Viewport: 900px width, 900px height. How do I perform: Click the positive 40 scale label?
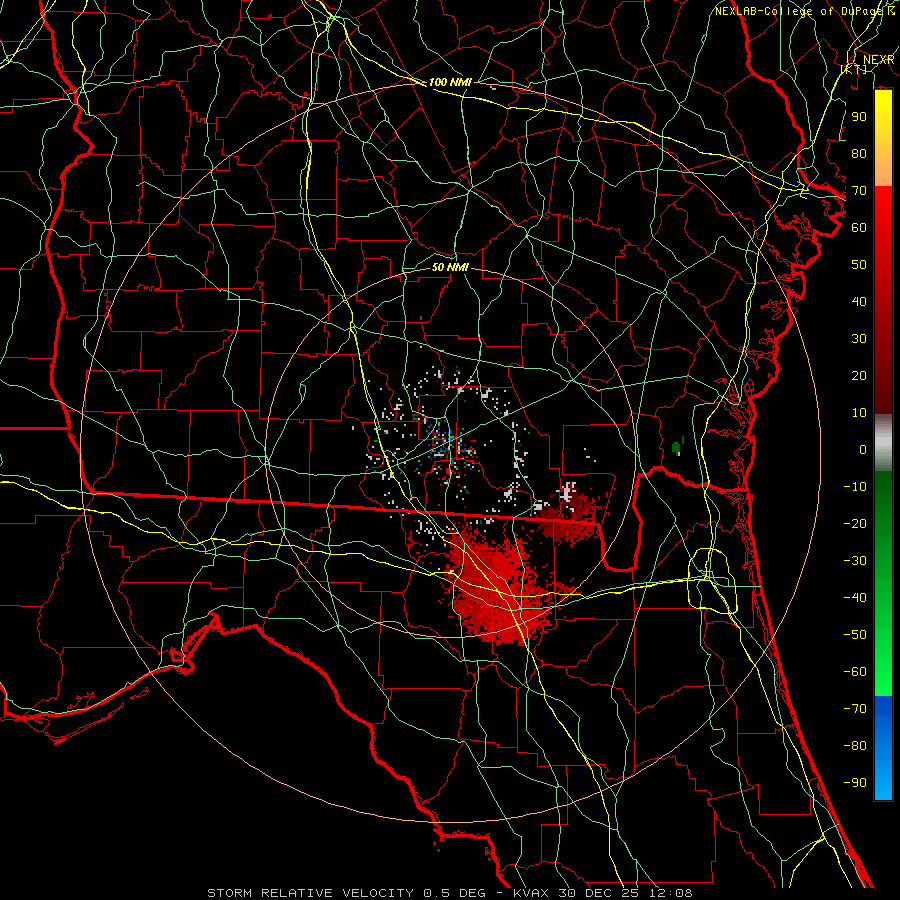[x=859, y=302]
